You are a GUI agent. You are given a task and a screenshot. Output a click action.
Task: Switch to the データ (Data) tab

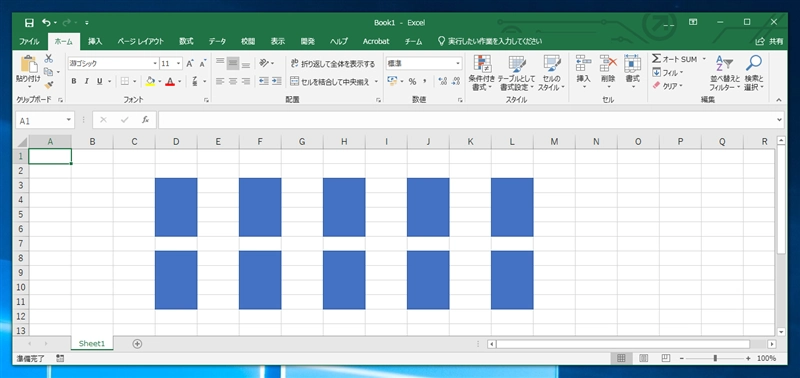(217, 41)
